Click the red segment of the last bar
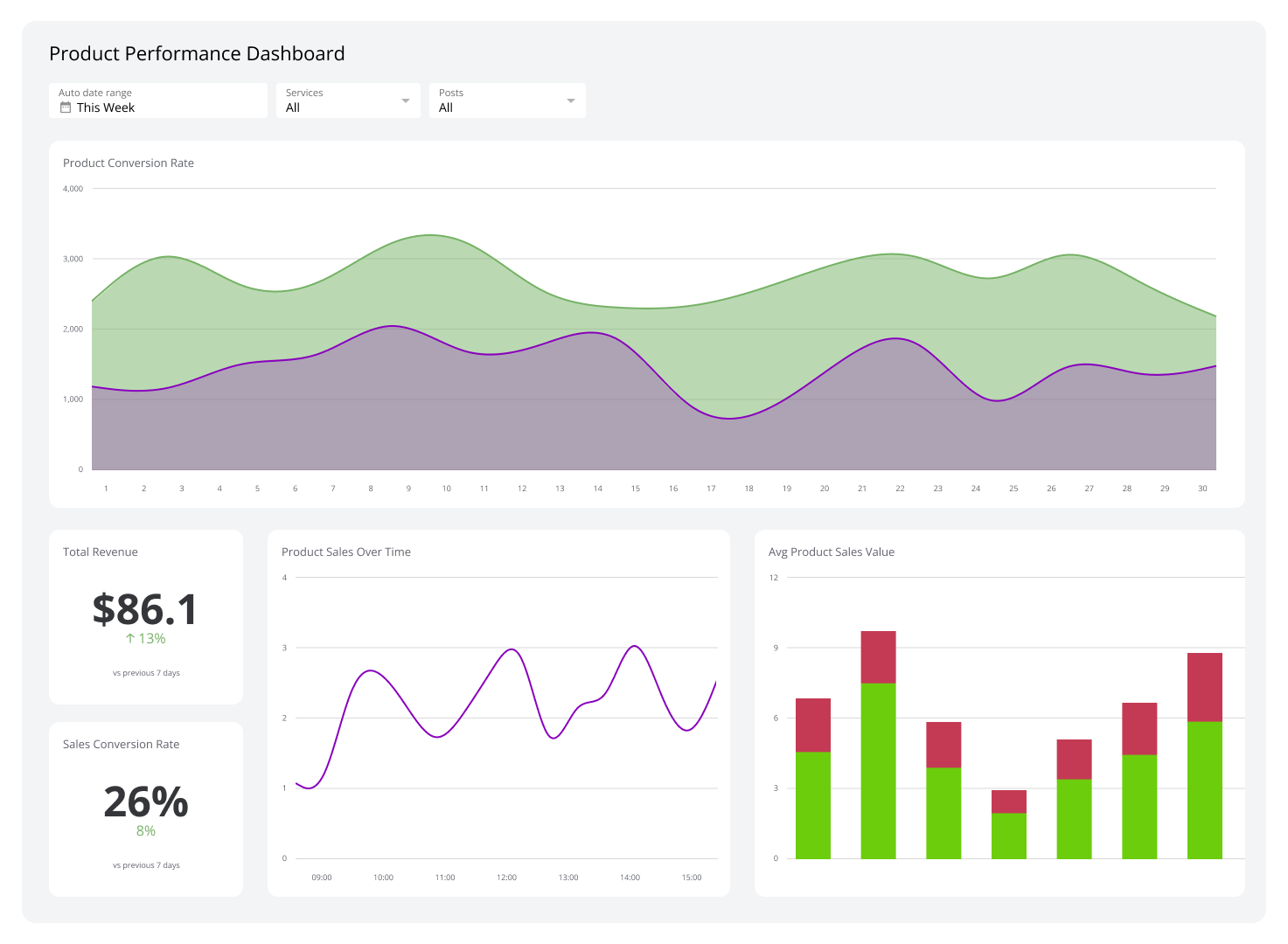The image size is (1288, 944). pos(1204,686)
